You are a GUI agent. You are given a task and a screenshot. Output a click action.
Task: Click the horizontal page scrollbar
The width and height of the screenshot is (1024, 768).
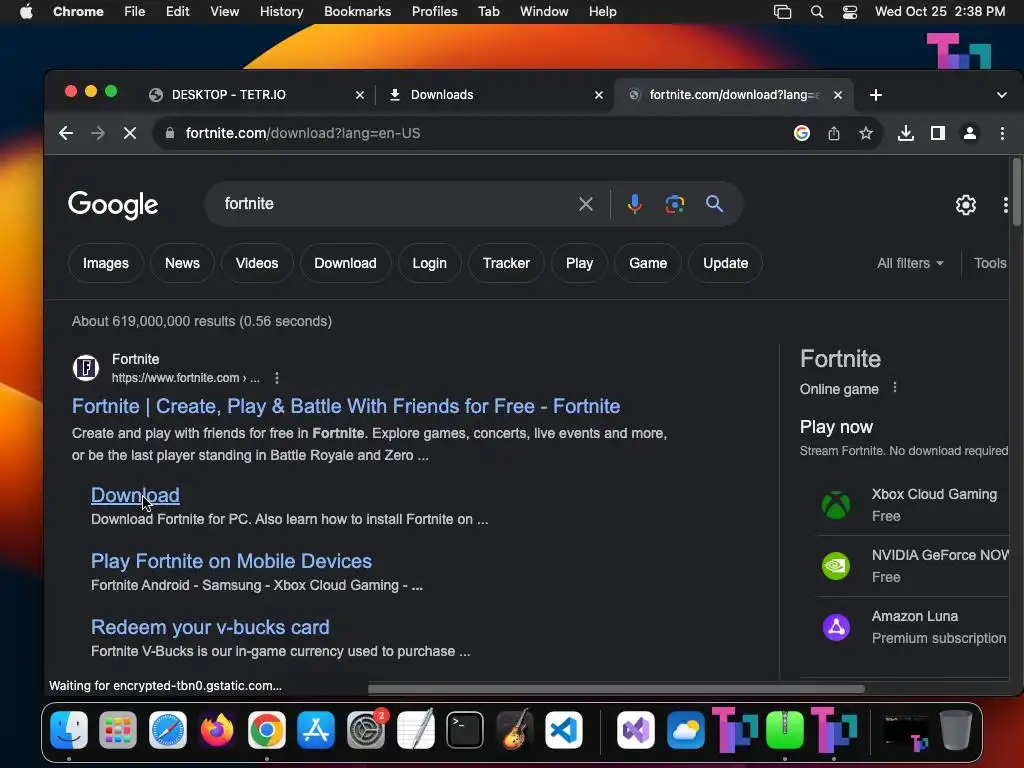tap(616, 689)
